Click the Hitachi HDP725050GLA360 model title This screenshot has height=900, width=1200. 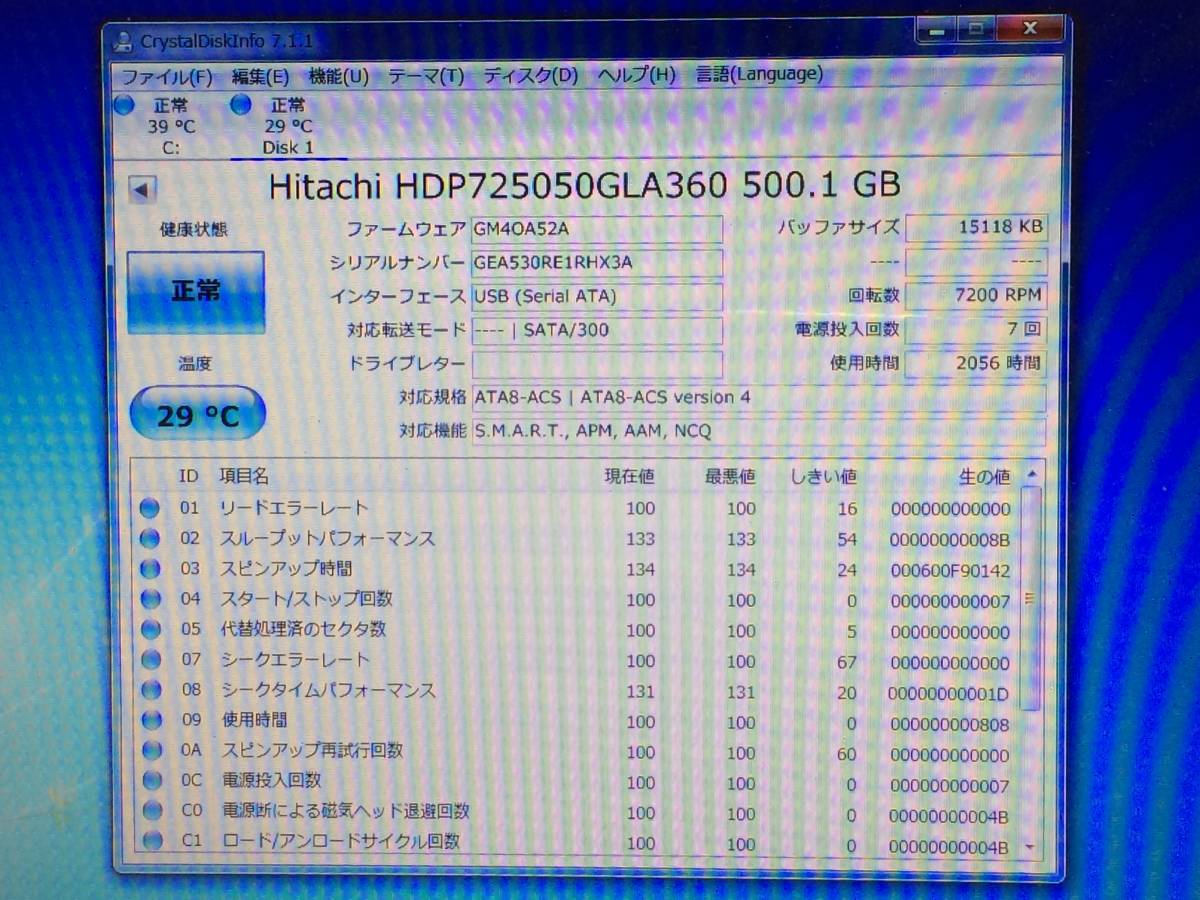pyautogui.click(x=585, y=185)
